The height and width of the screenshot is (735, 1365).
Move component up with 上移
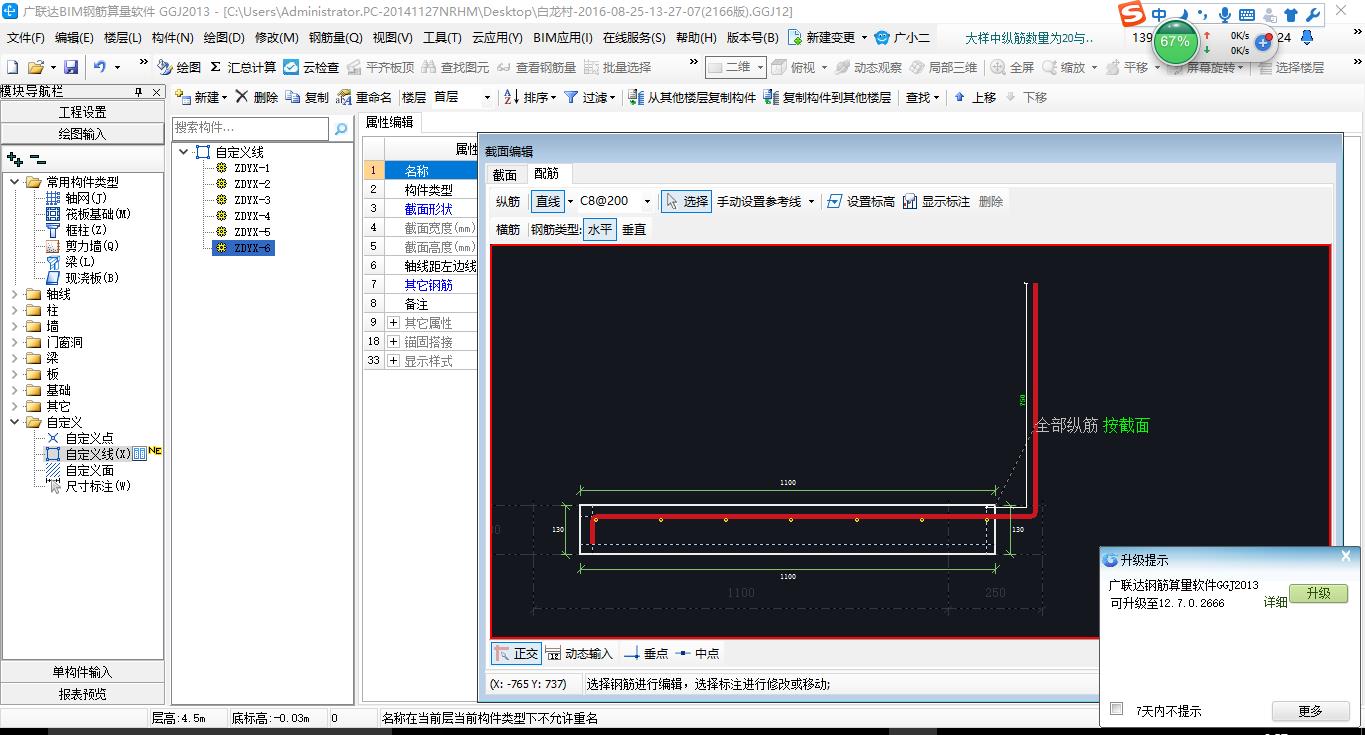975,97
